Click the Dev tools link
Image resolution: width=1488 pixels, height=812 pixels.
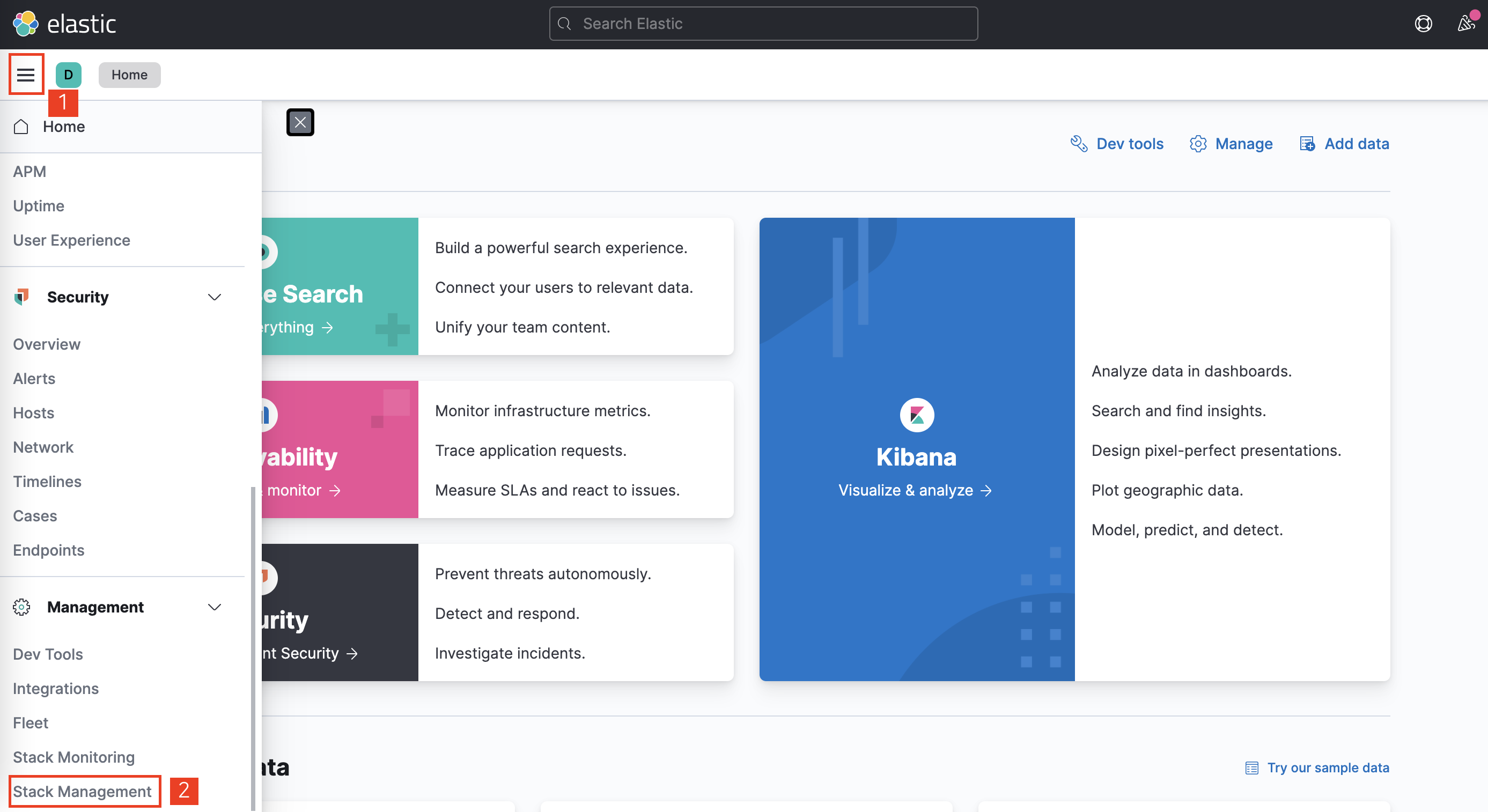[1129, 144]
